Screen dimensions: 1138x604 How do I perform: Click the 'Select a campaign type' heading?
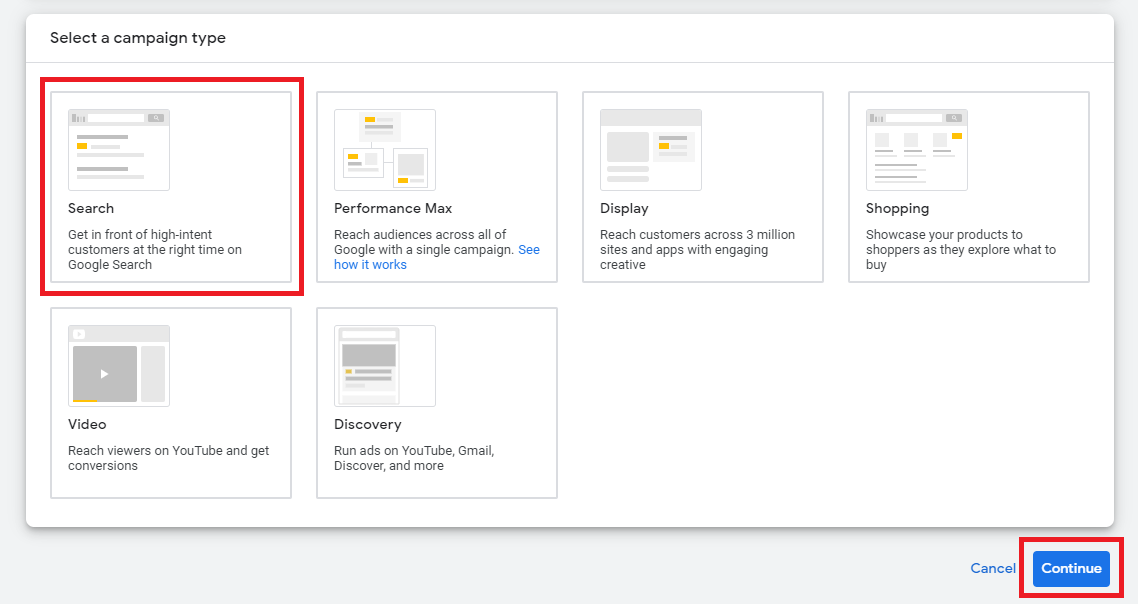[x=138, y=38]
